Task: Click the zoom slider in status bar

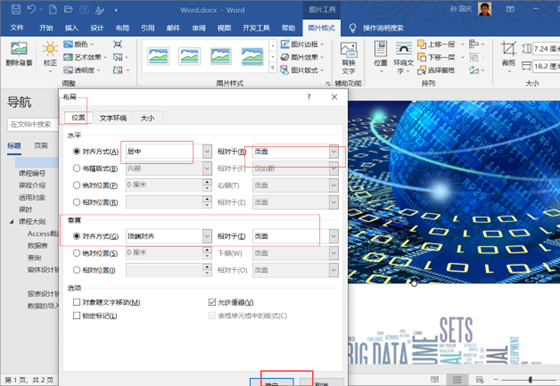Action: point(530,380)
